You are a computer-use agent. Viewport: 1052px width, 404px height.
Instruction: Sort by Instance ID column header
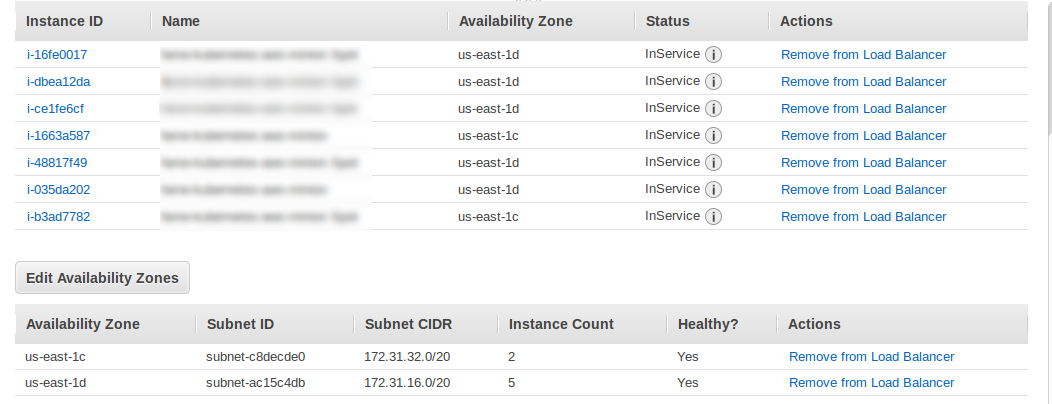click(x=64, y=21)
